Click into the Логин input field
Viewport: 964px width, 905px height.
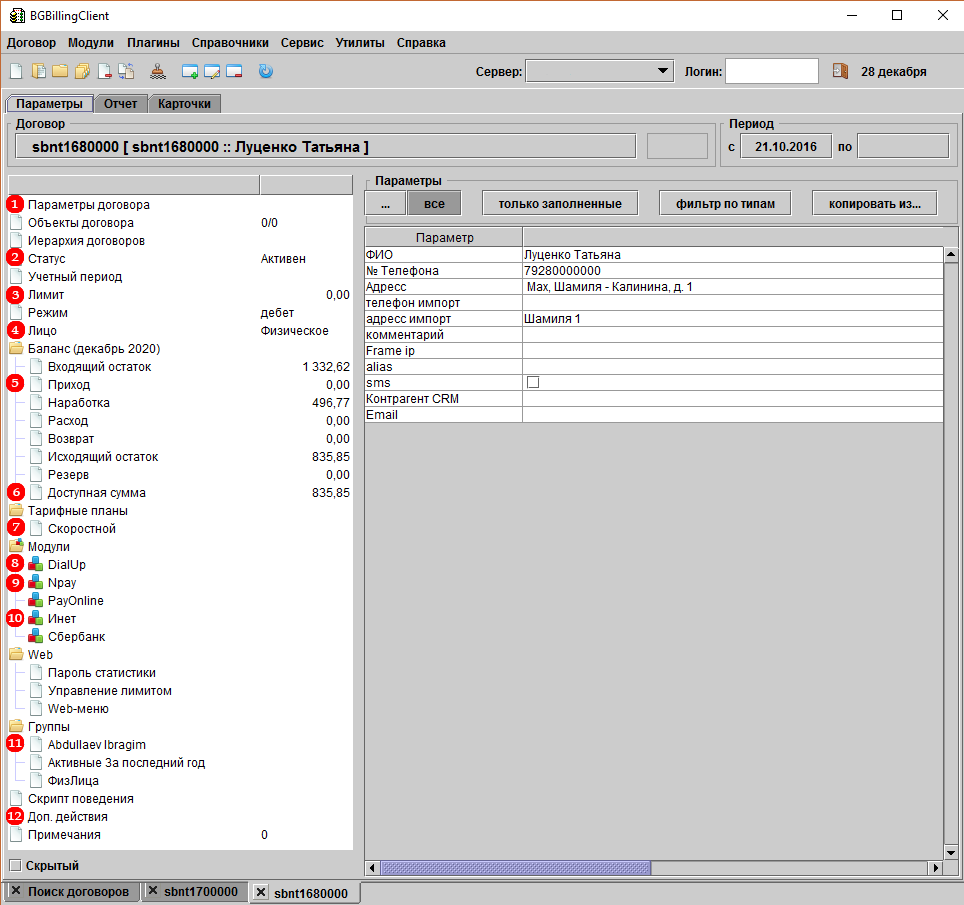coord(771,71)
